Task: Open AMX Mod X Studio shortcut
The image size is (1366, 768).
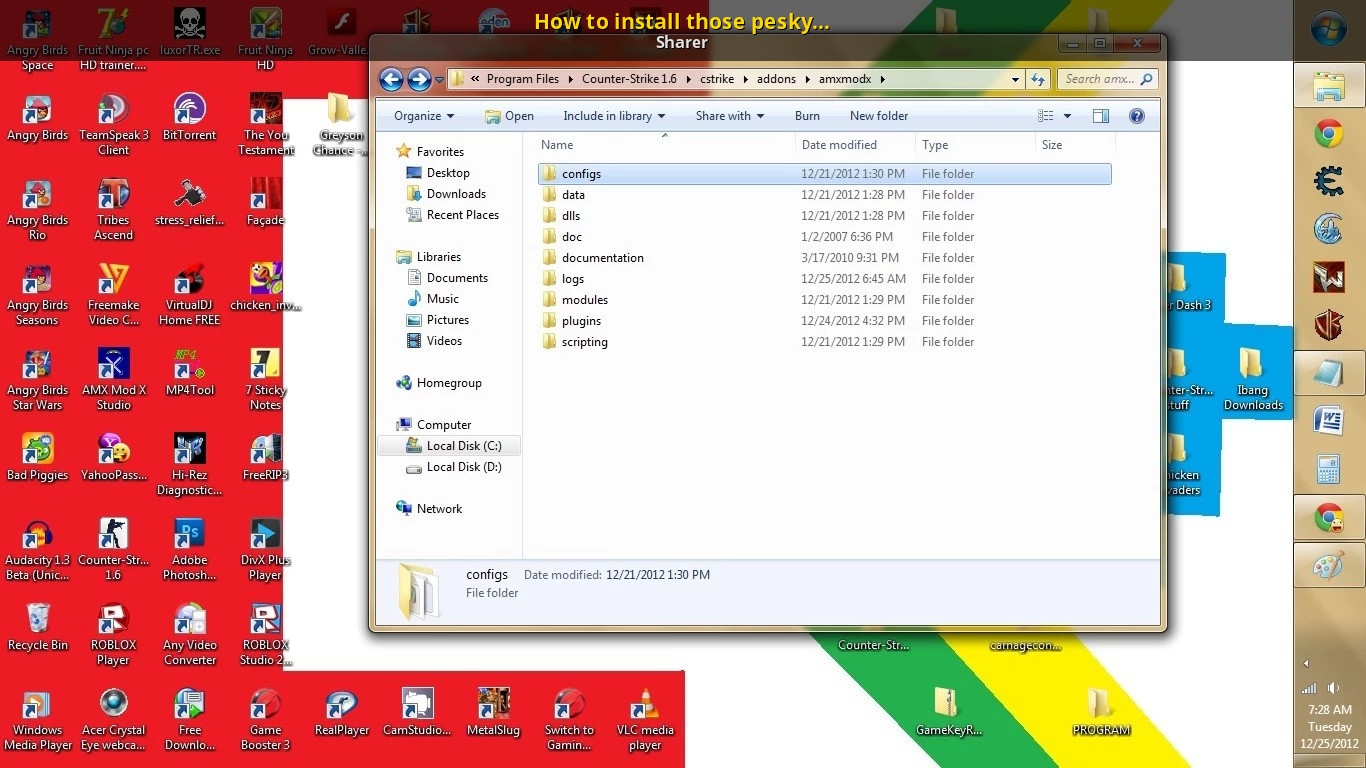Action: [x=113, y=379]
